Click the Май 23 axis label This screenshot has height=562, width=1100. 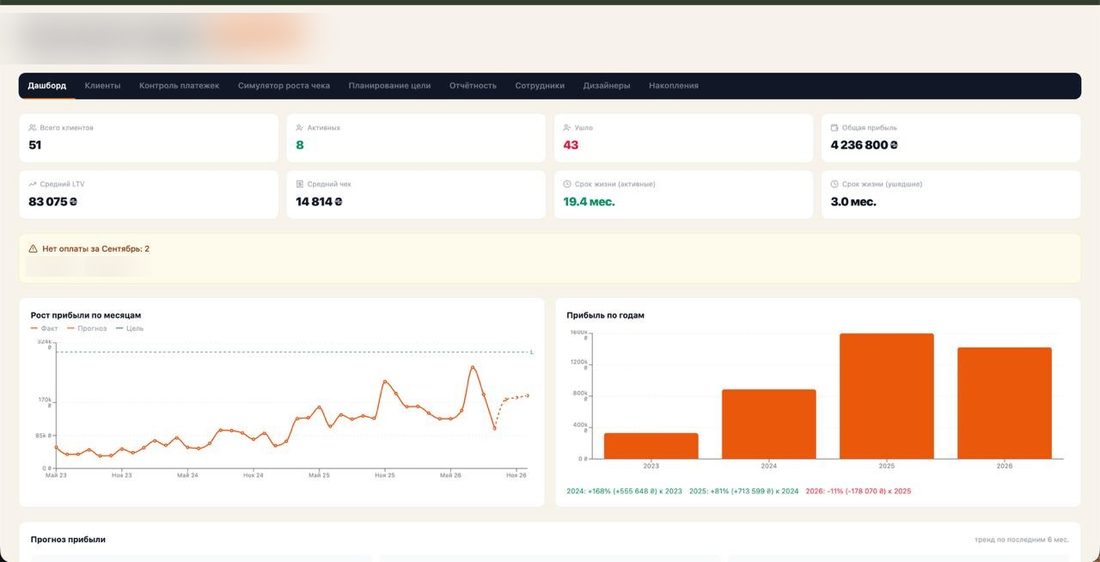point(55,475)
